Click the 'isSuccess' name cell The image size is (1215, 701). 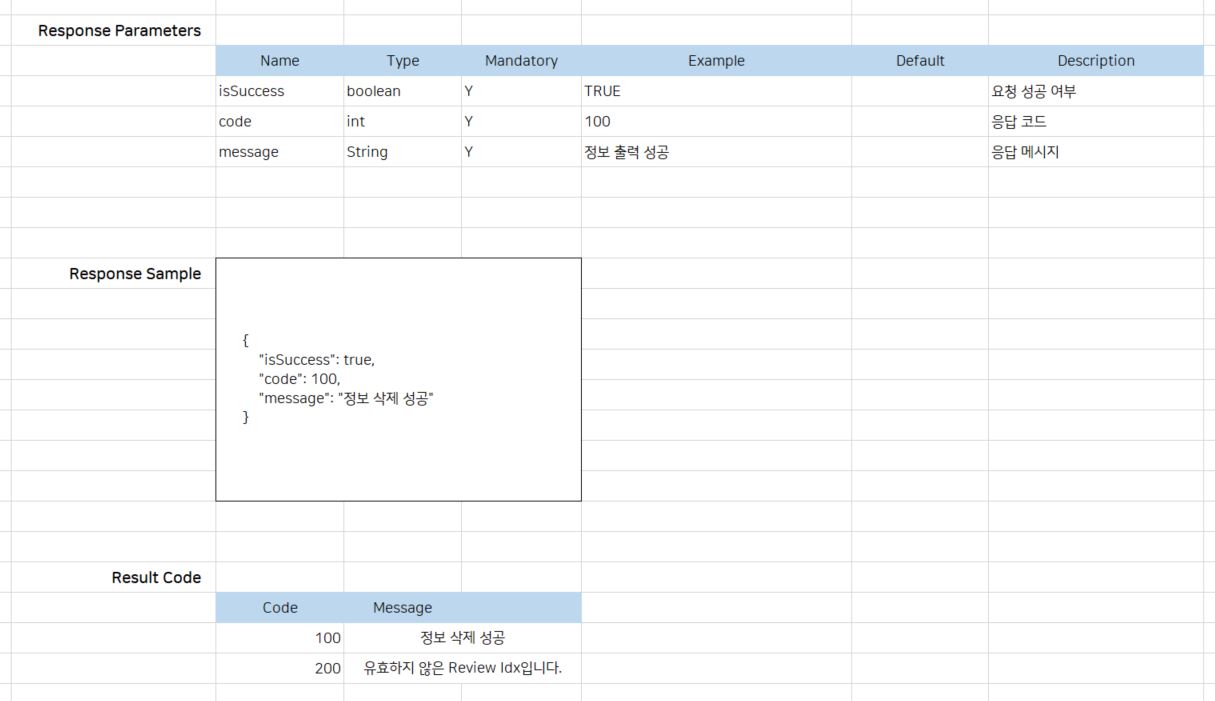point(252,91)
